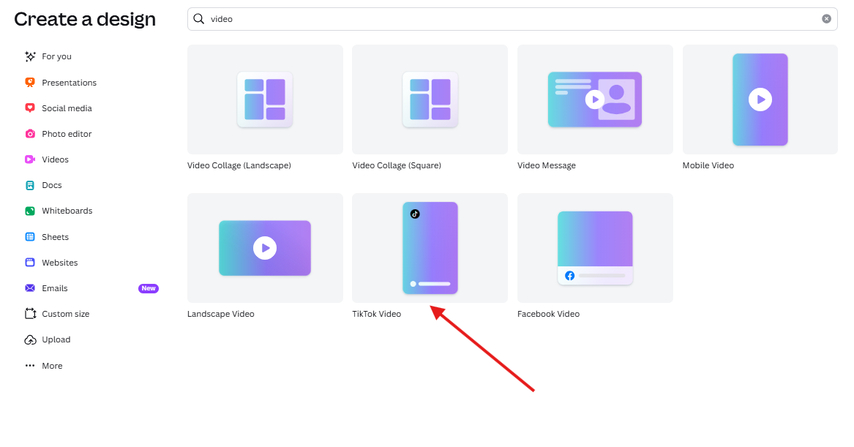Click the Docs icon in sidebar
854x447 pixels.
(x=30, y=185)
